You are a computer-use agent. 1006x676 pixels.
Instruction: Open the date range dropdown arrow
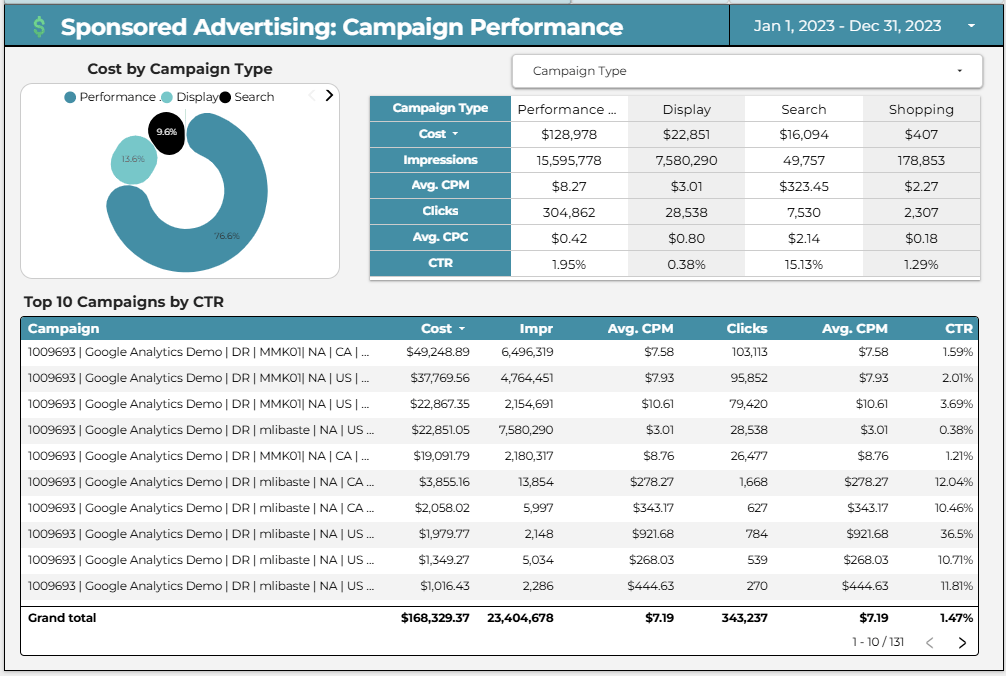(971, 26)
